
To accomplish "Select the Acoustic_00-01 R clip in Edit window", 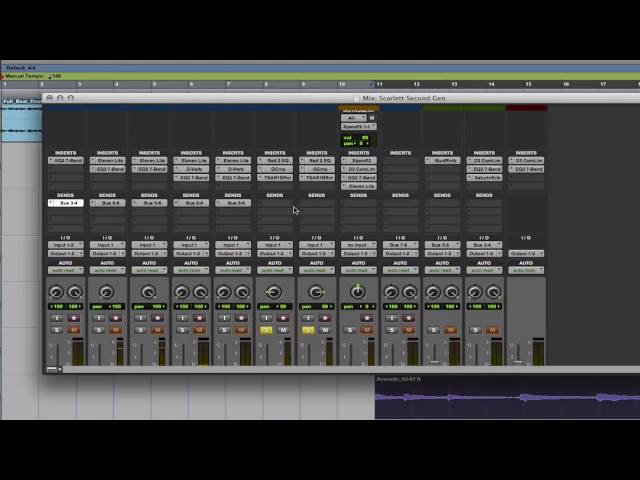I will click(x=507, y=397).
